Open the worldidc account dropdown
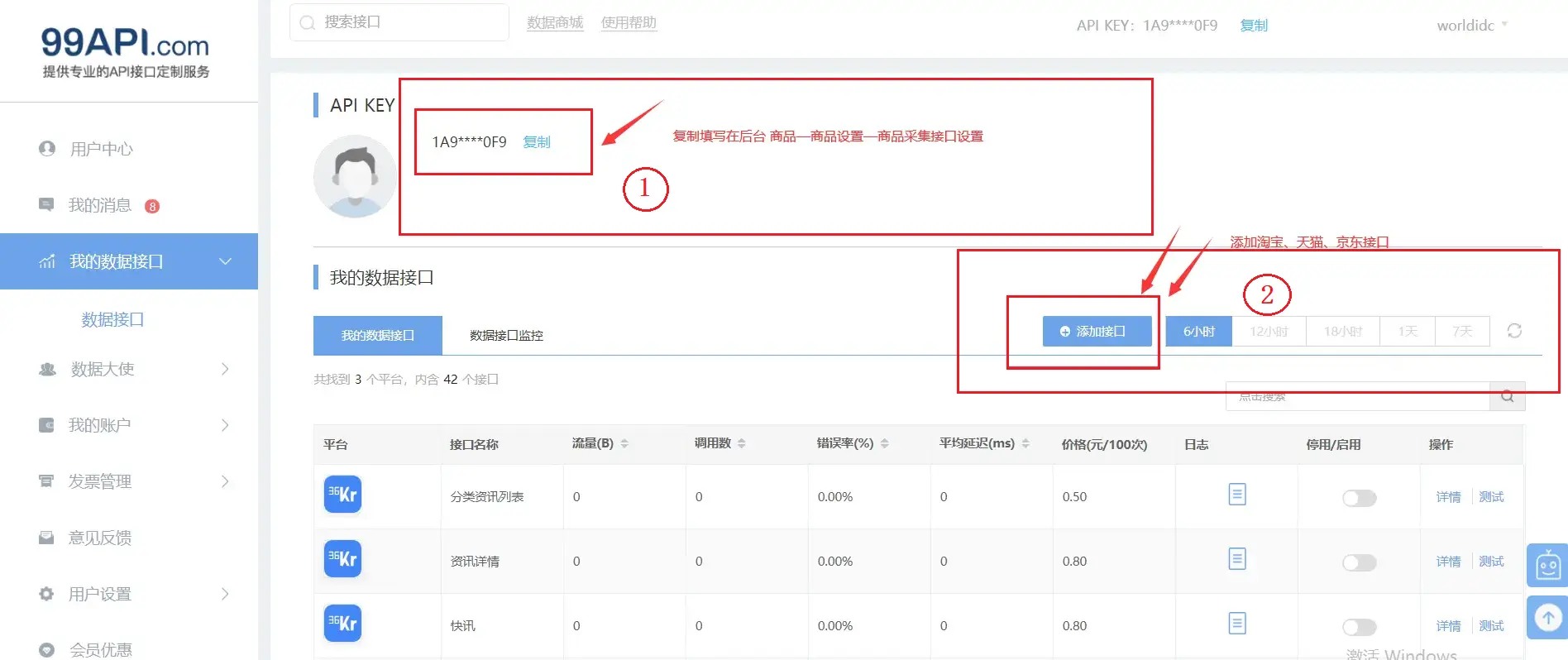 1471,26
